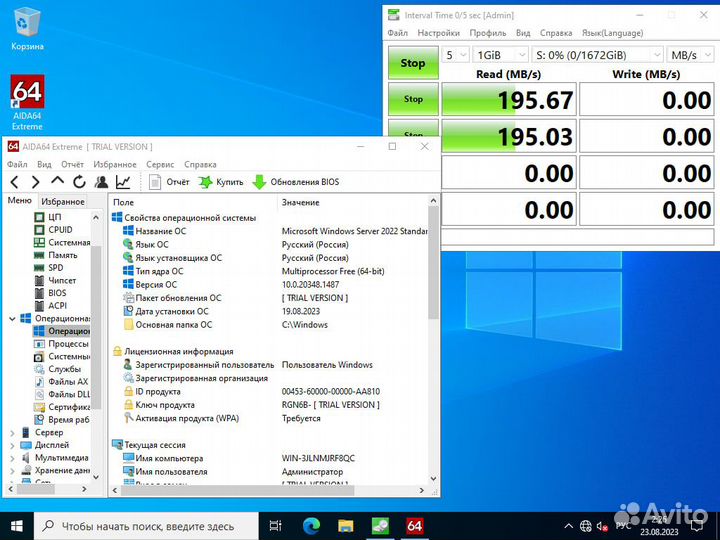Click the Windows search box in taskbar
This screenshot has width=720, height=540.
(x=146, y=526)
